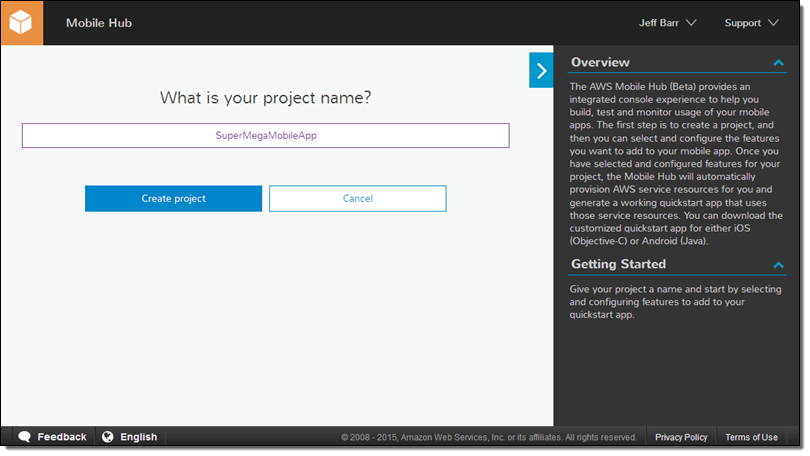Click the Feedback speech bubble icon
Image resolution: width=810 pixels, height=456 pixels.
click(24, 437)
